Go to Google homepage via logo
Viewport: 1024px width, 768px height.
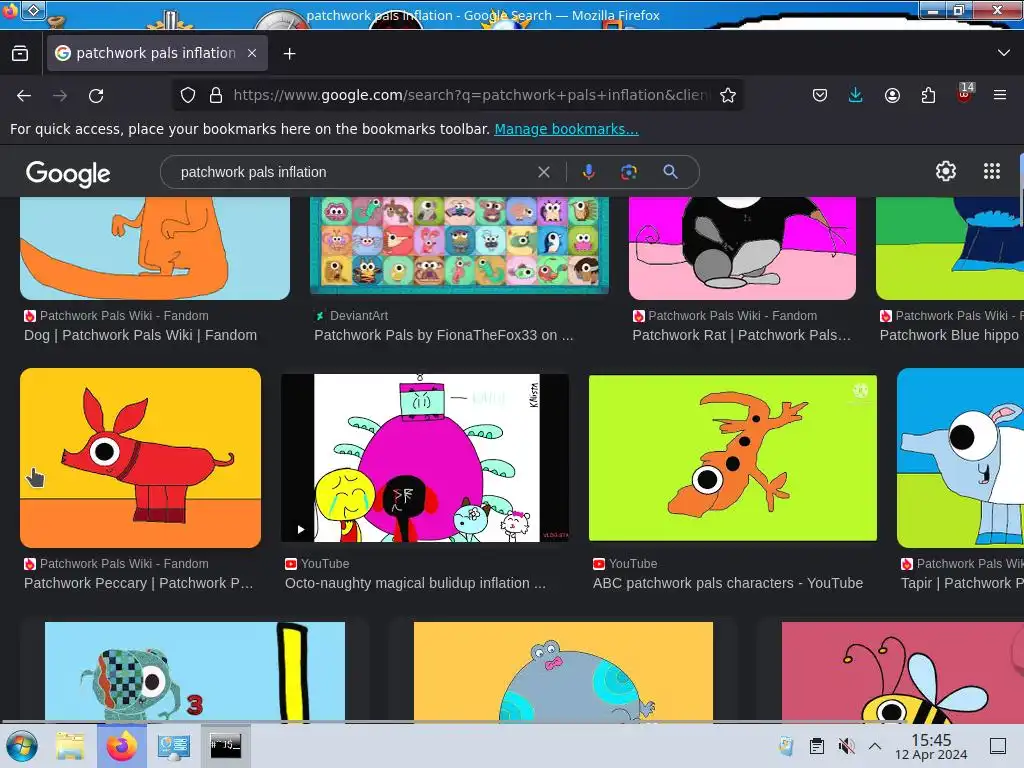pos(68,173)
